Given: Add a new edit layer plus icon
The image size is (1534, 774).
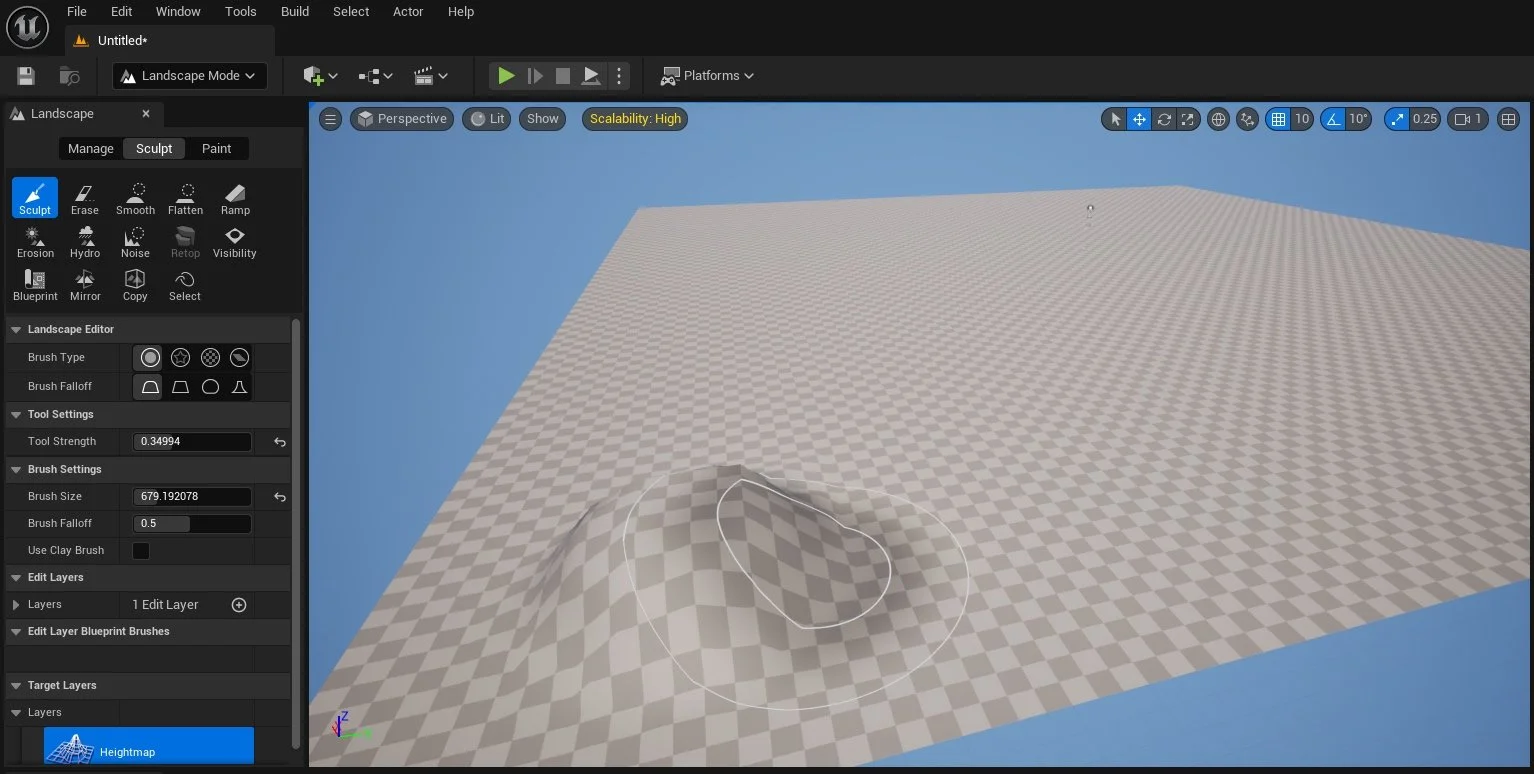Looking at the screenshot, I should point(239,605).
